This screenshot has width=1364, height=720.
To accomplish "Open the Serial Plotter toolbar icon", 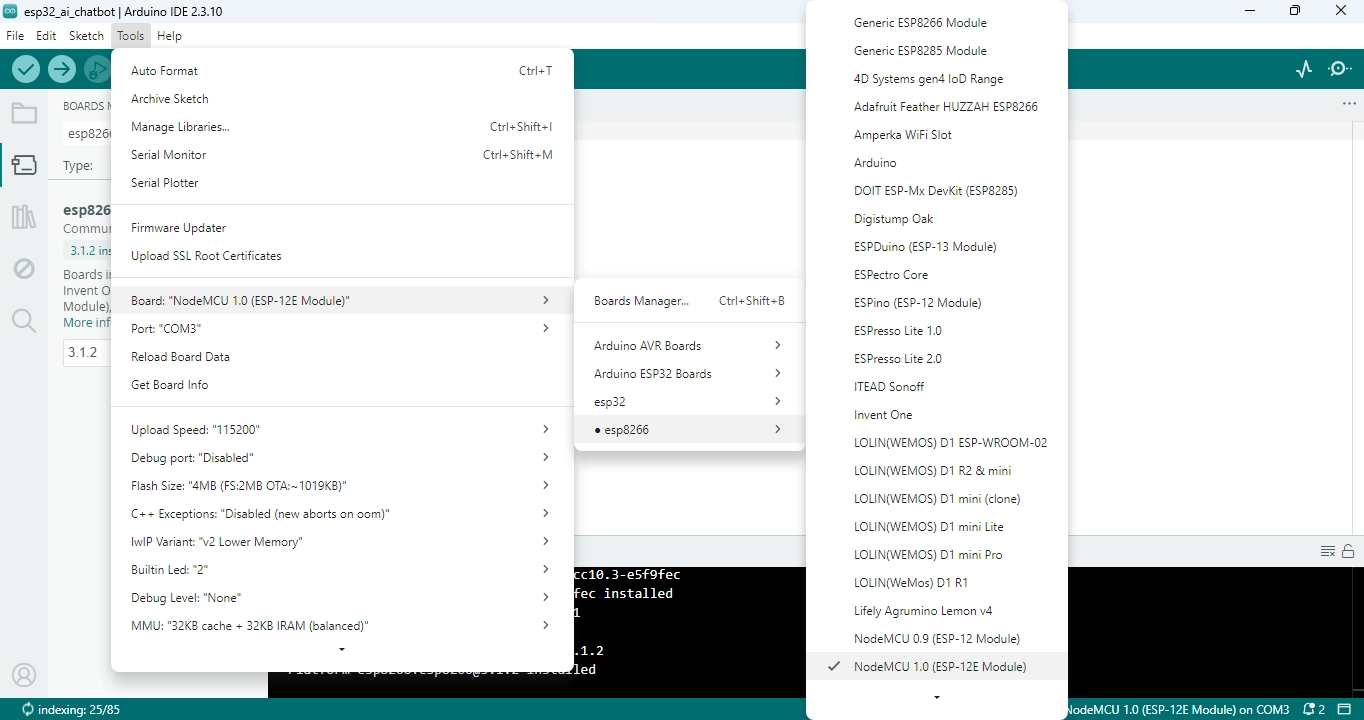I will [x=1303, y=69].
